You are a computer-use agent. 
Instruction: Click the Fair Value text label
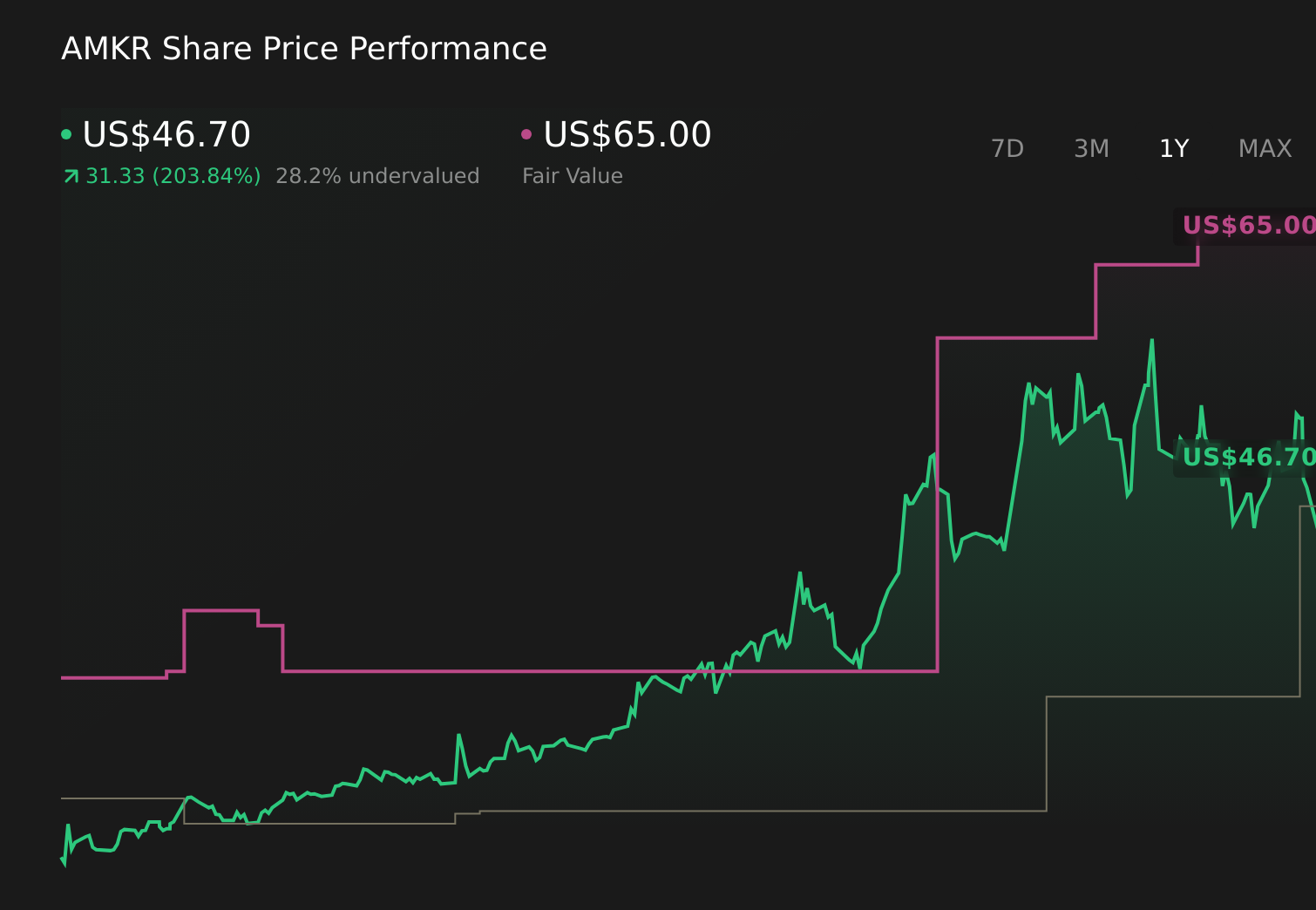point(572,175)
